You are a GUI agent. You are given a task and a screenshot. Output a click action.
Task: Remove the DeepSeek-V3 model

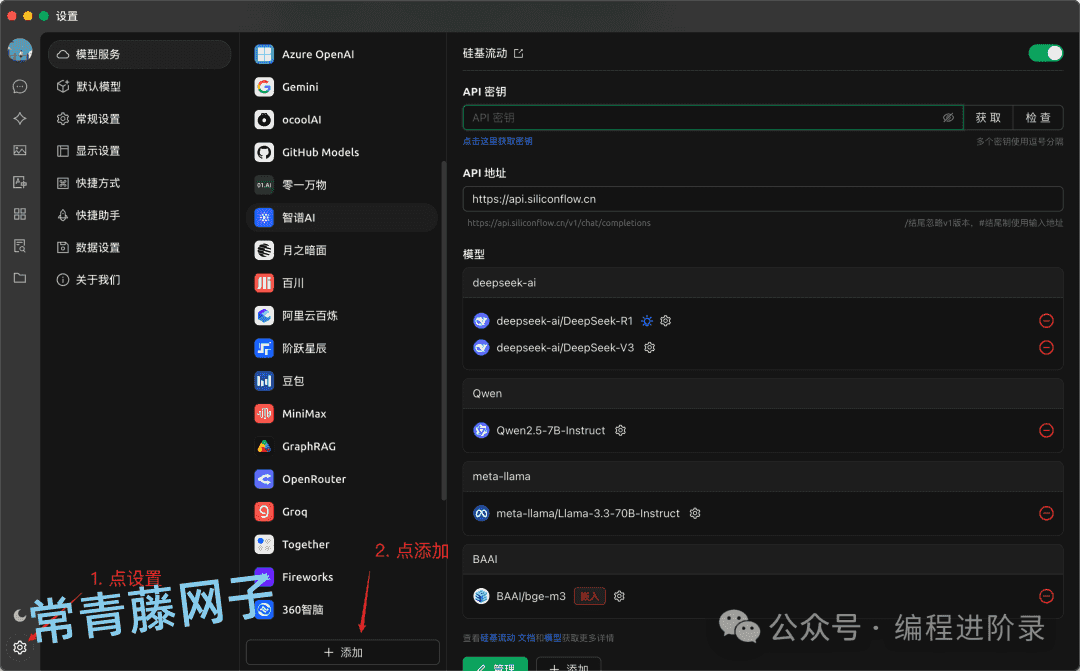[1046, 348]
